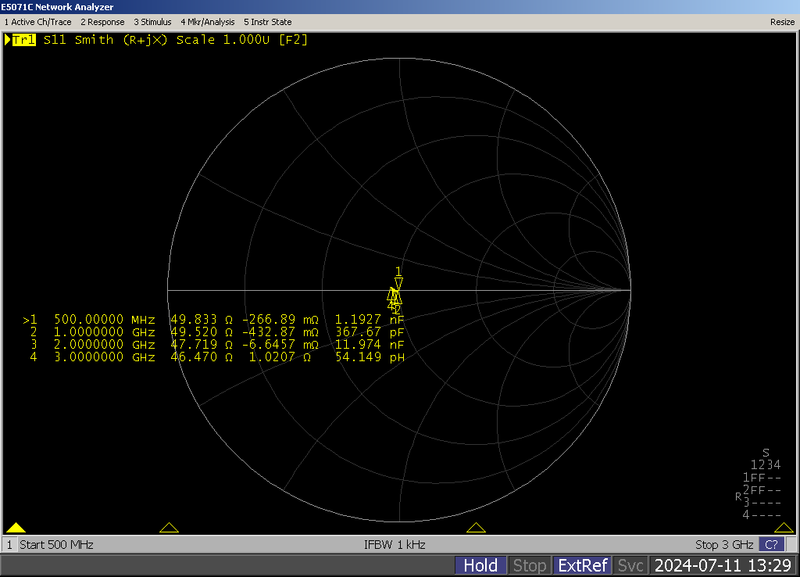Select marker 1 triangle on Smith chart

coord(398,283)
